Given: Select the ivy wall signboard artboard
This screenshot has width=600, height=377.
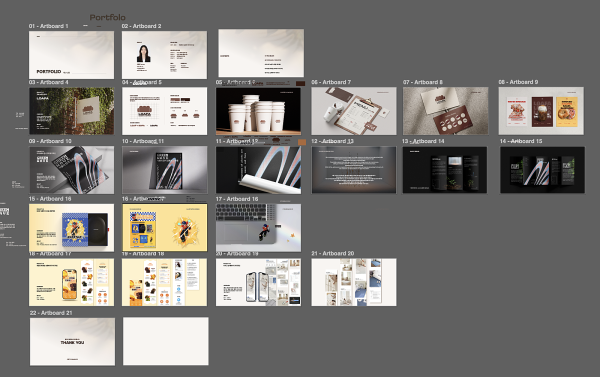Looking at the screenshot, I should click(72, 111).
